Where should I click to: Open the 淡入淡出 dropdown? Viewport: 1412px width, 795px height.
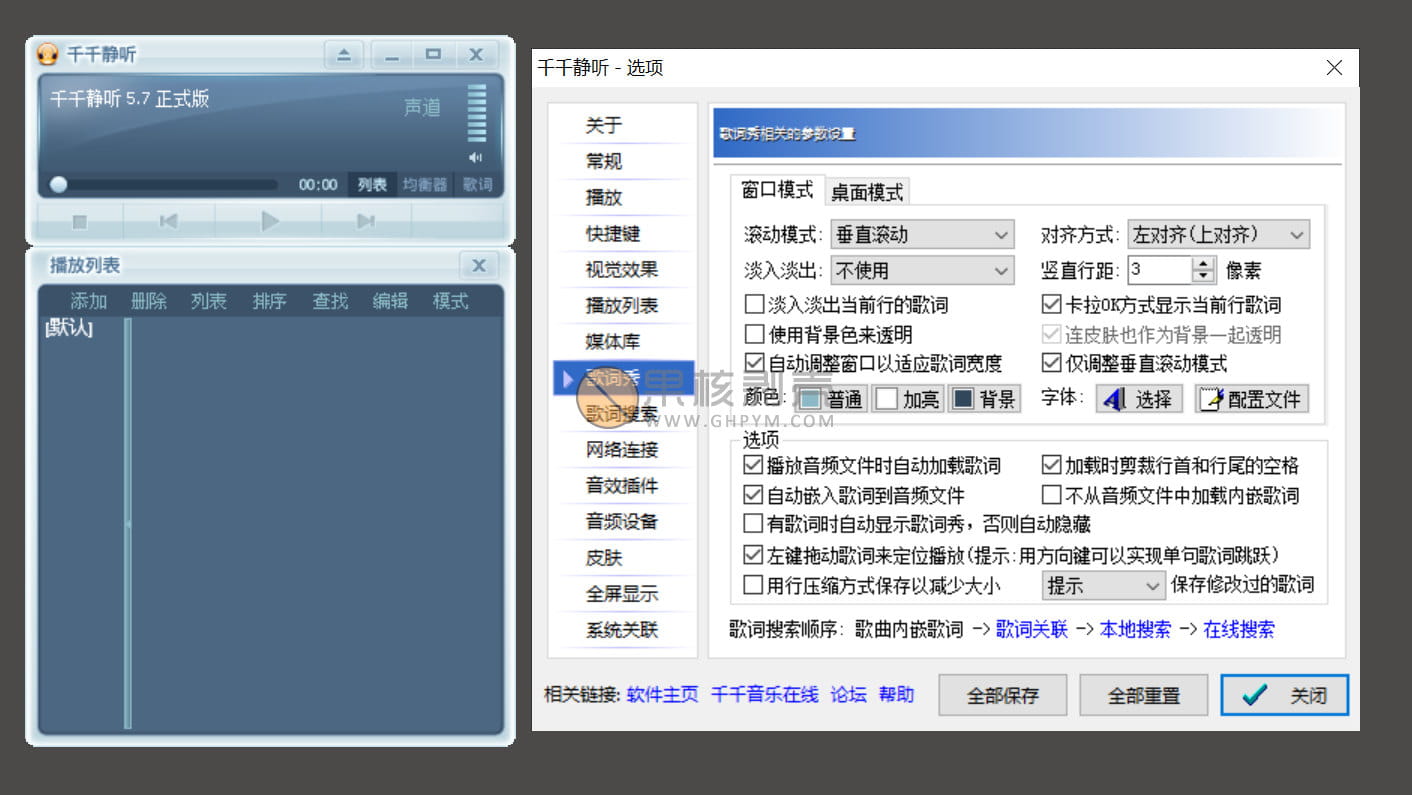coord(922,270)
